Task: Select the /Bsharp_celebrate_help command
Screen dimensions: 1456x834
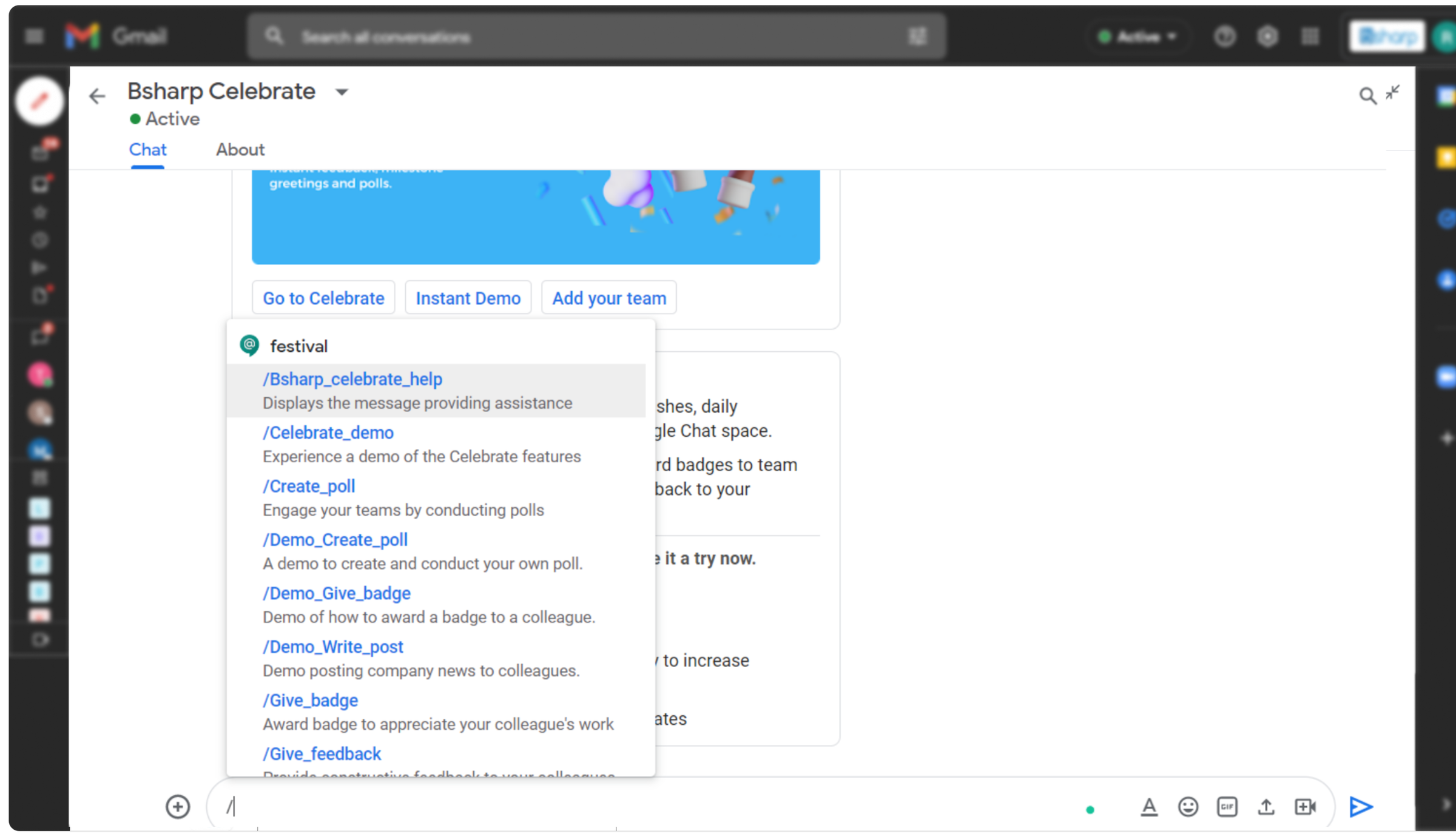Action: 436,391
